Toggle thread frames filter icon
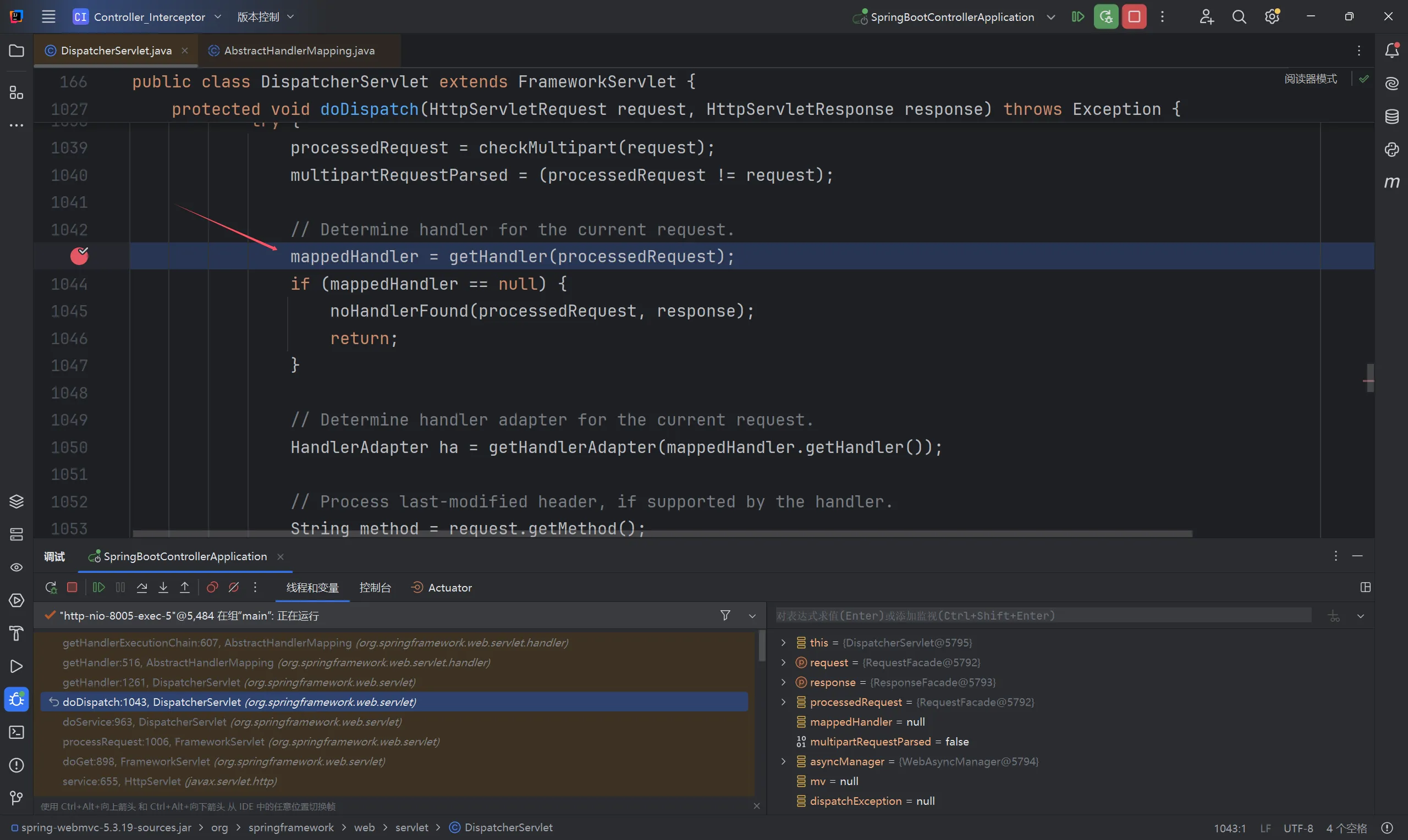This screenshot has width=1408, height=840. [x=725, y=615]
